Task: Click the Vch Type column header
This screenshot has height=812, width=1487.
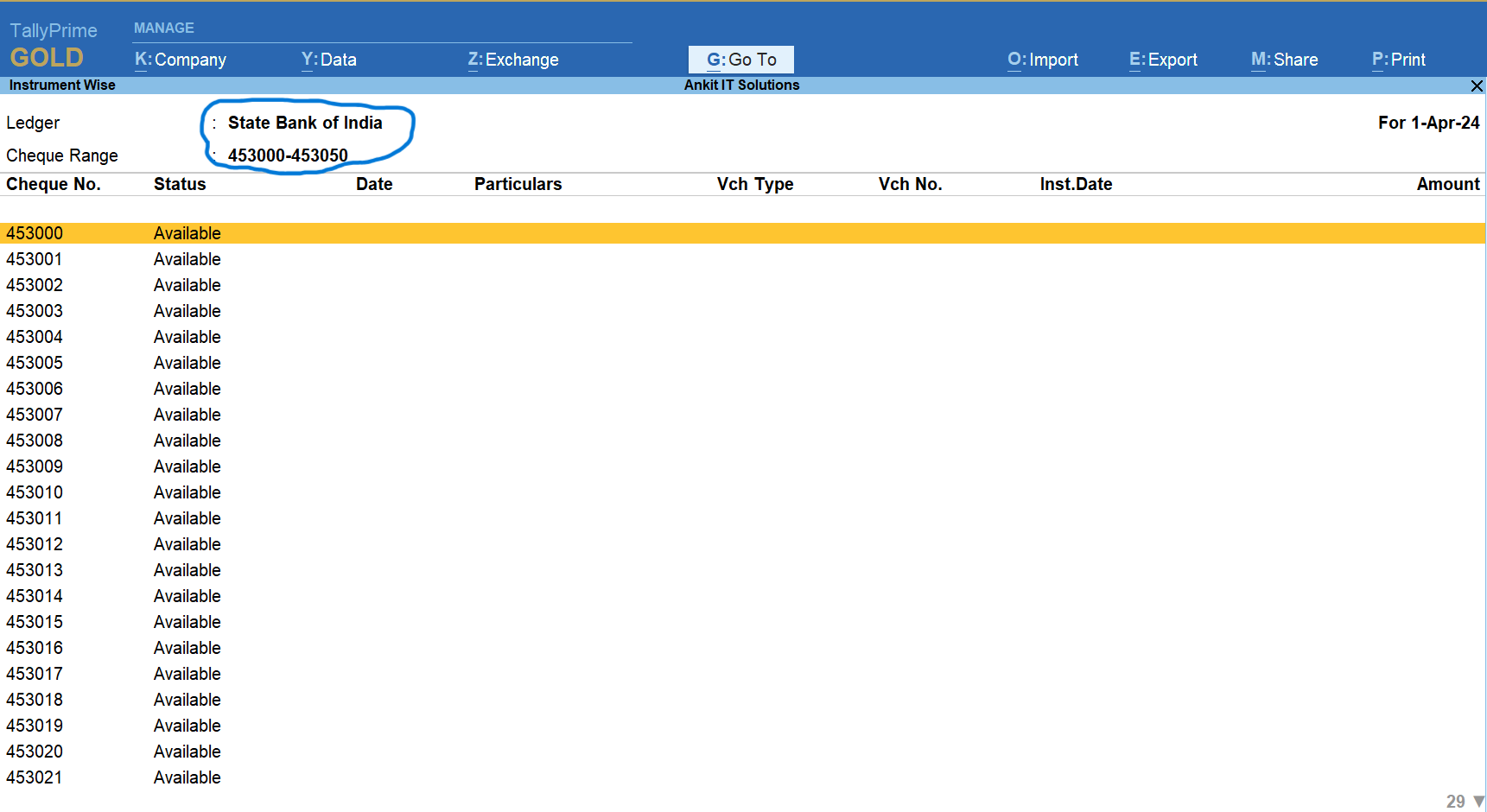Action: (755, 184)
